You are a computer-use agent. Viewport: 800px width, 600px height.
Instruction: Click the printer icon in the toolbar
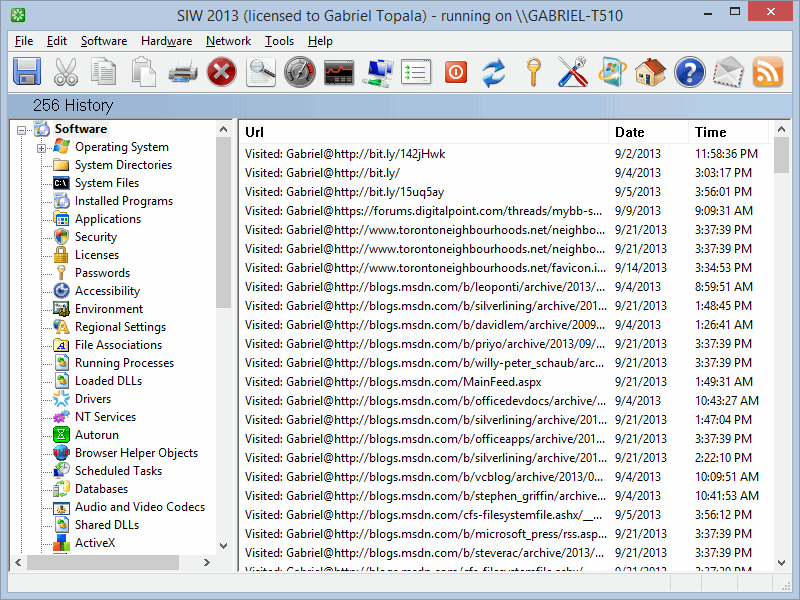pyautogui.click(x=183, y=72)
